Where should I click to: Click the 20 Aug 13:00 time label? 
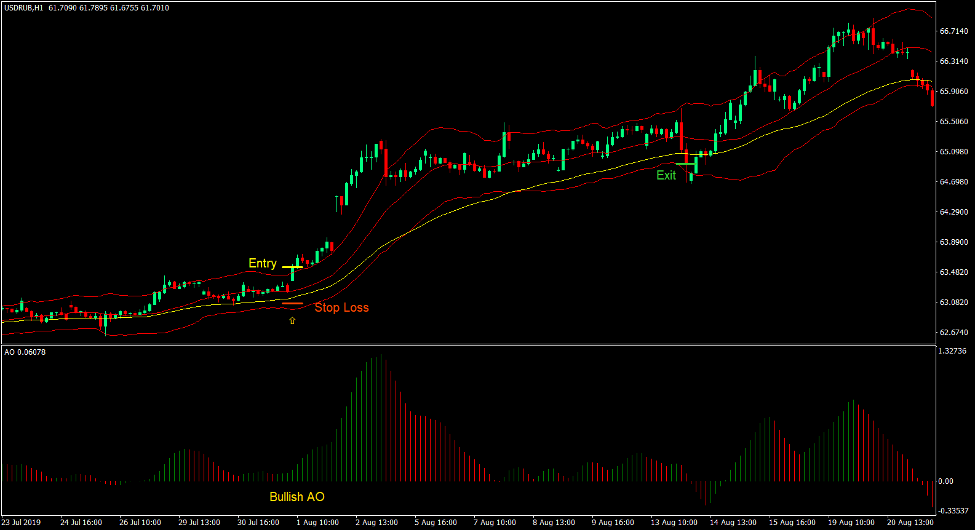[903, 522]
